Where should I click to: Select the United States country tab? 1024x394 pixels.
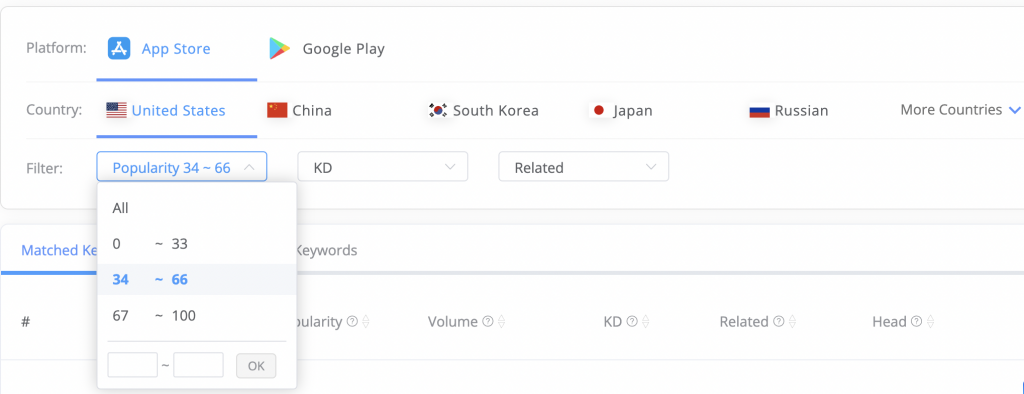[x=176, y=110]
